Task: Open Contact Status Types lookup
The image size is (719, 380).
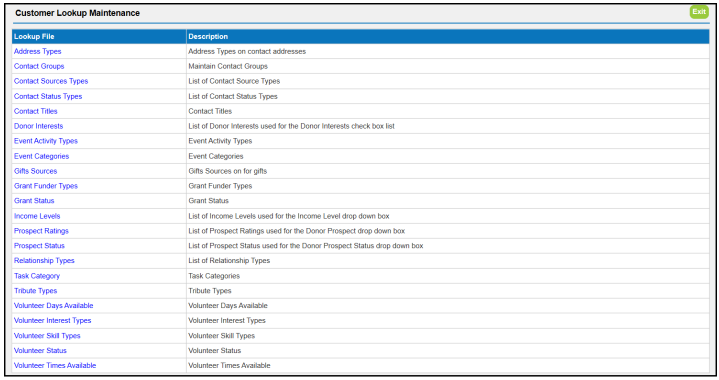Action: tap(48, 96)
